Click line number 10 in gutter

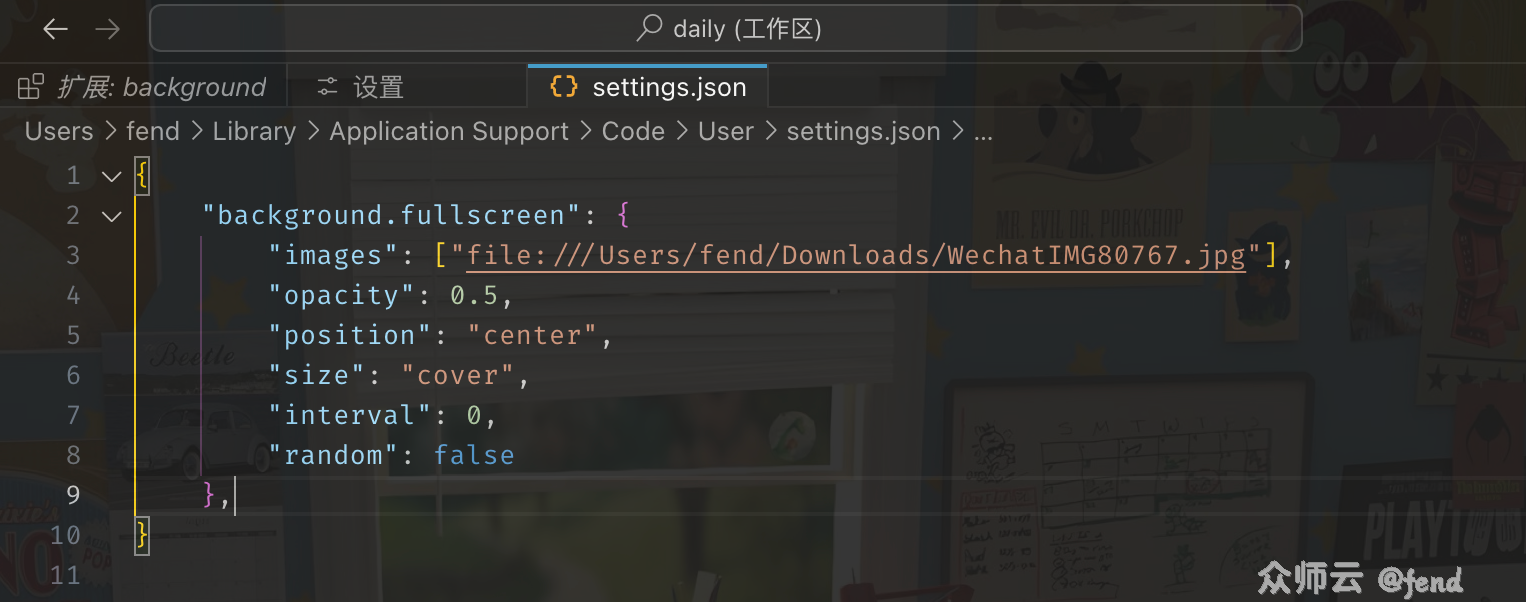pos(65,535)
